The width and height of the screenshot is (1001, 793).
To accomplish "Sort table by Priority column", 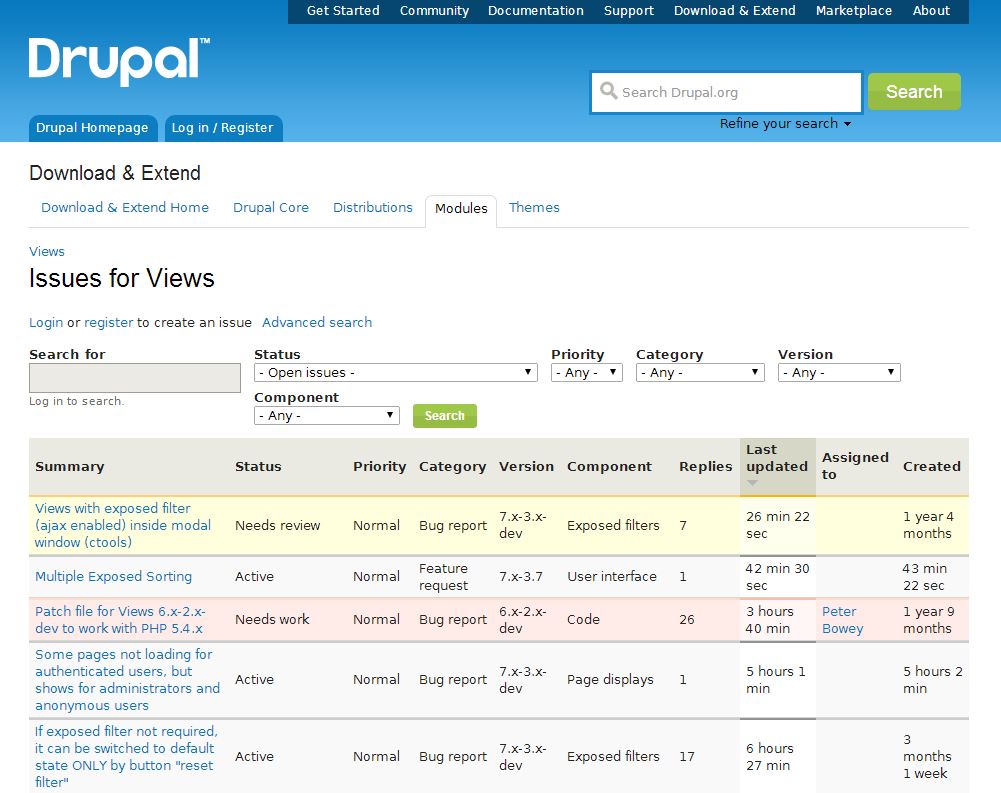I will coord(379,467).
